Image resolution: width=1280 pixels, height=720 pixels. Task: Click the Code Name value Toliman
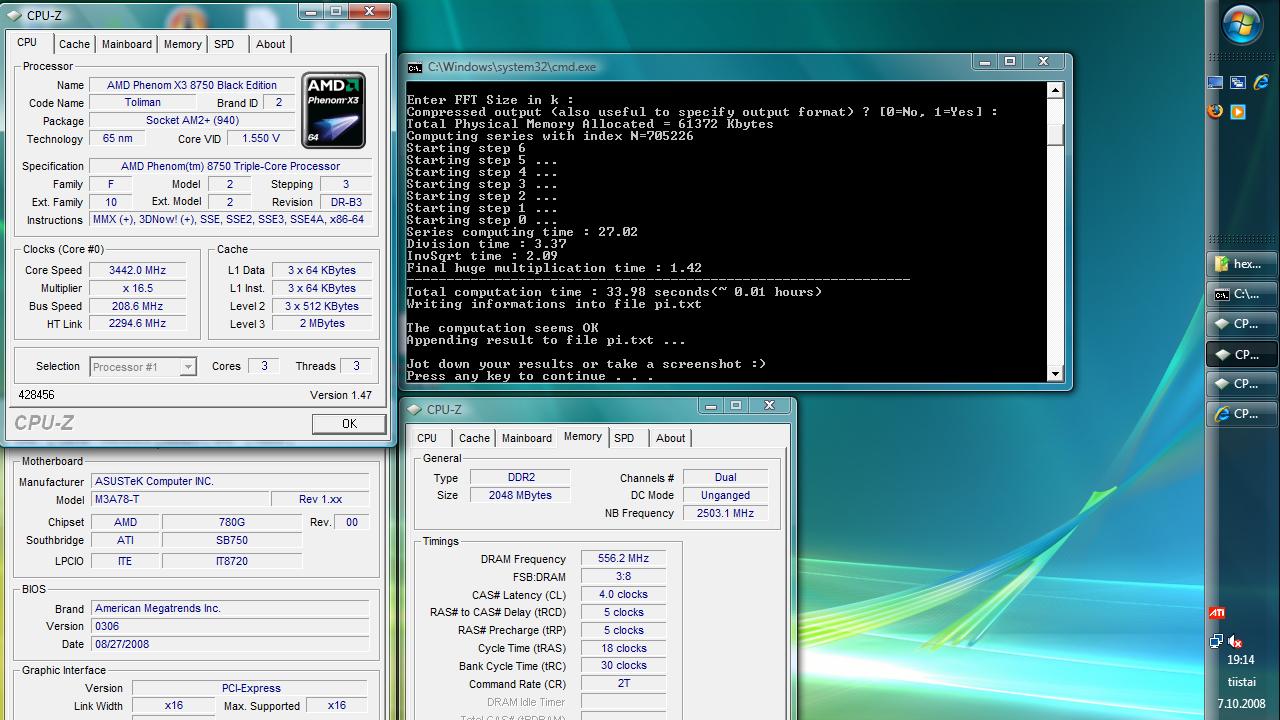(143, 102)
